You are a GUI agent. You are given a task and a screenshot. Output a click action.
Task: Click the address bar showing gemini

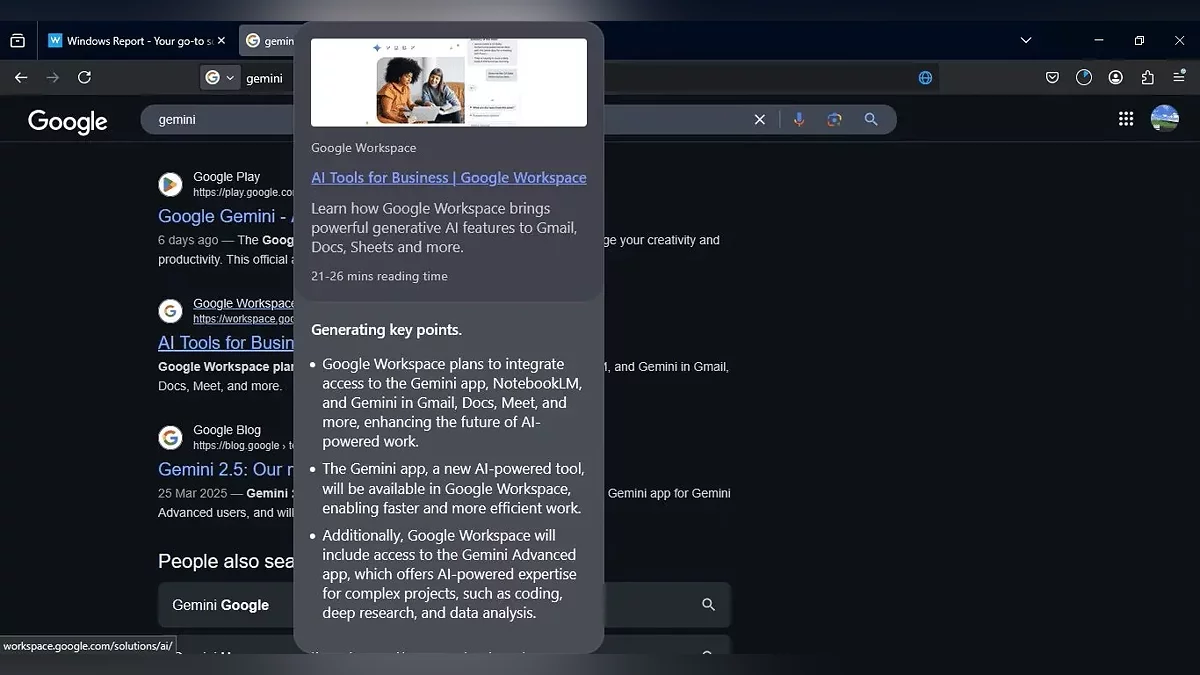[264, 78]
